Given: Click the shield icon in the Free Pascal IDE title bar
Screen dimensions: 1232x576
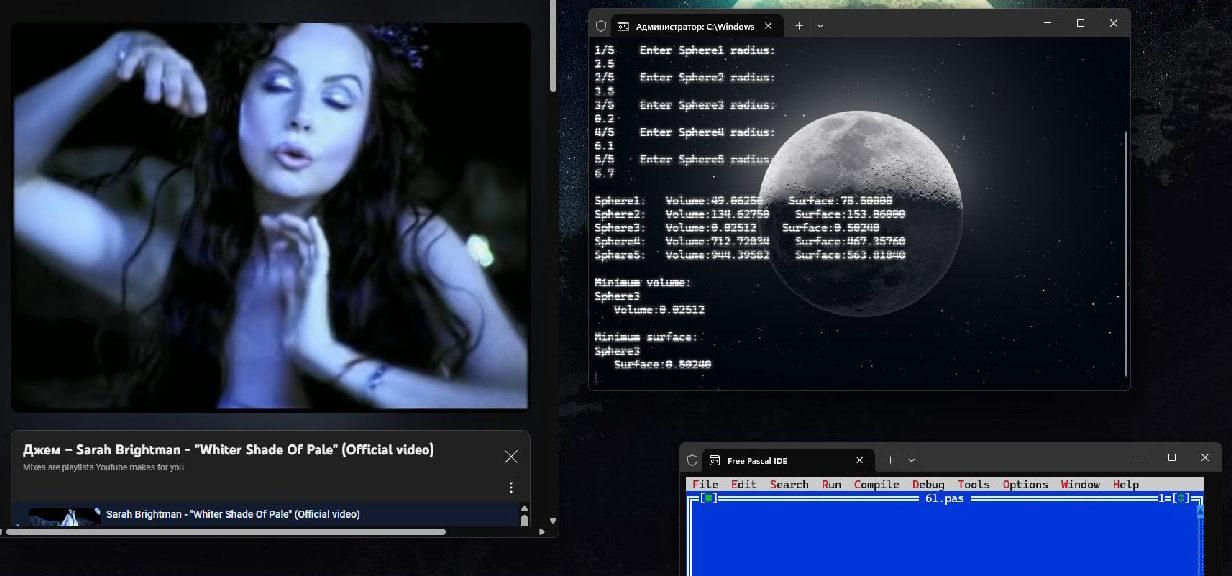Looking at the screenshot, I should [x=692, y=460].
